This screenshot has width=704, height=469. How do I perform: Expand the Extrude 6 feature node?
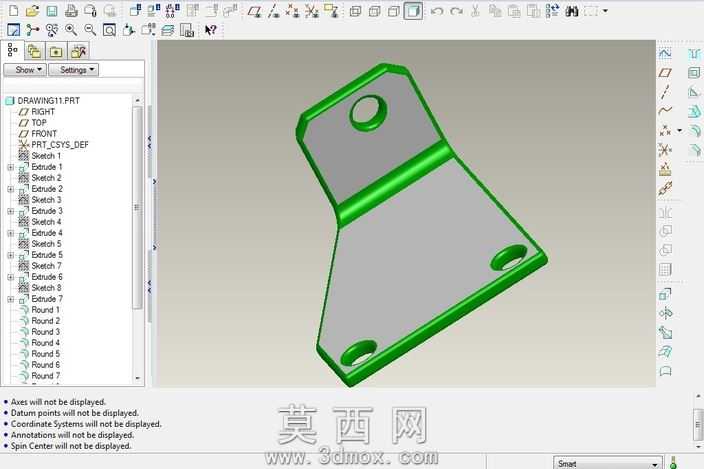[x=11, y=277]
